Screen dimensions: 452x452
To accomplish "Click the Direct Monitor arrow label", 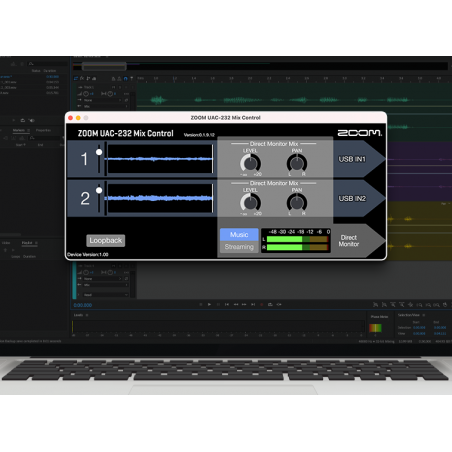I will [x=349, y=241].
